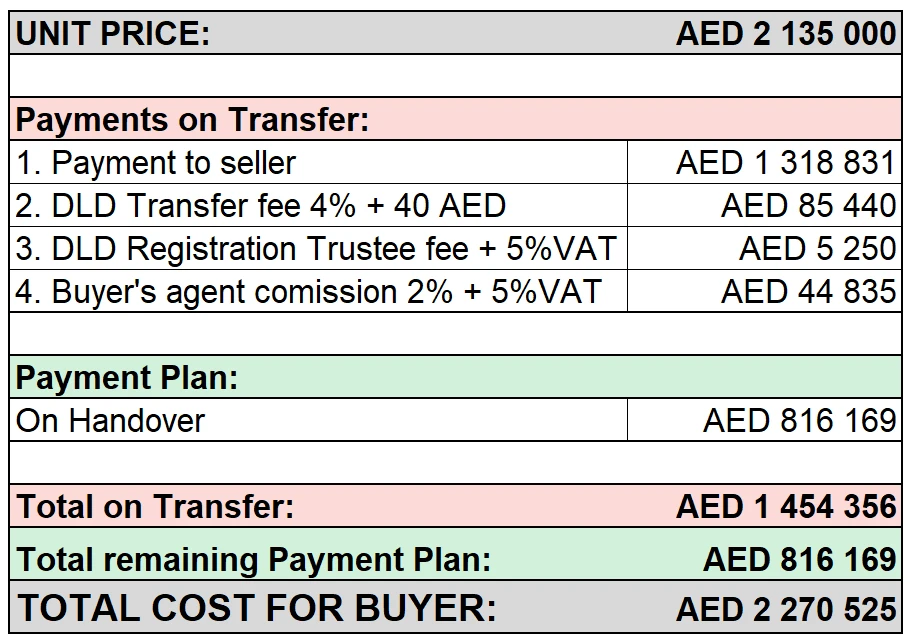
Task: Click the AED 2 135 000 unit price value
Action: coord(786,33)
